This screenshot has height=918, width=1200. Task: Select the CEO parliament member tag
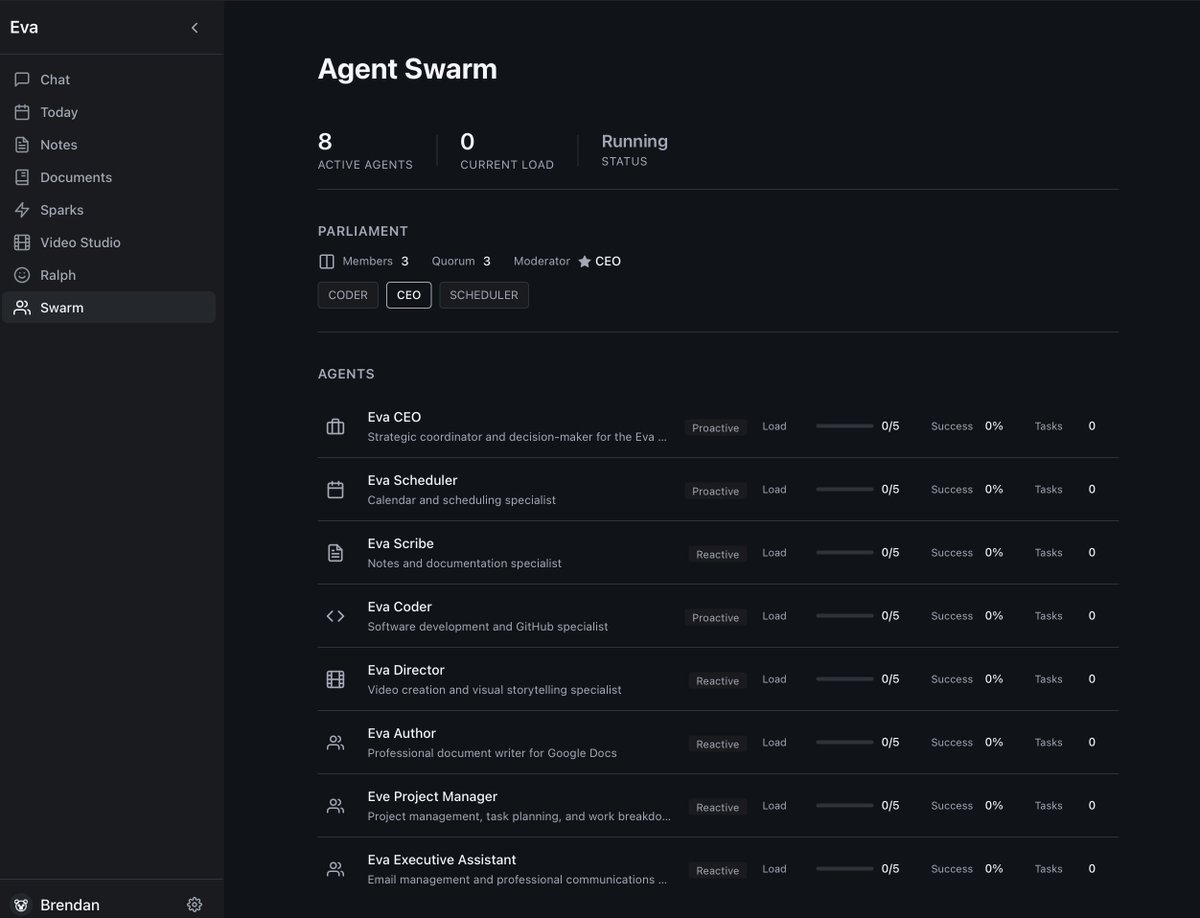[x=409, y=295]
